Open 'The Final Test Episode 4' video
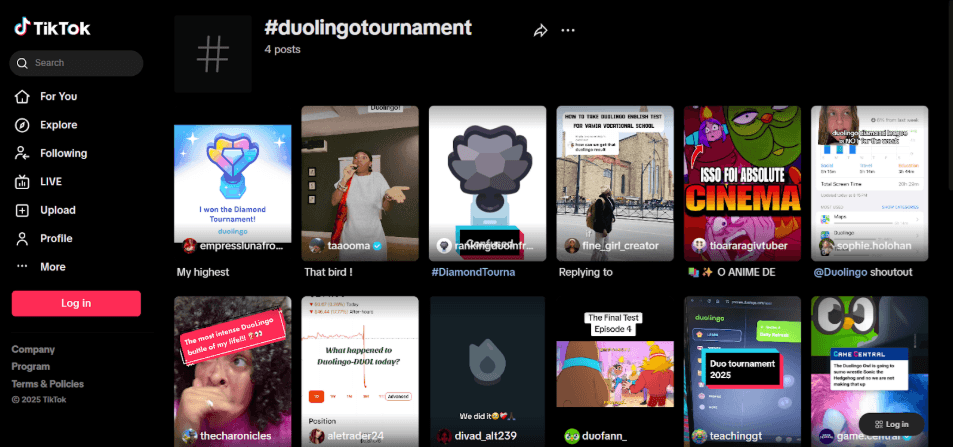The width and height of the screenshot is (953, 447). (x=615, y=371)
